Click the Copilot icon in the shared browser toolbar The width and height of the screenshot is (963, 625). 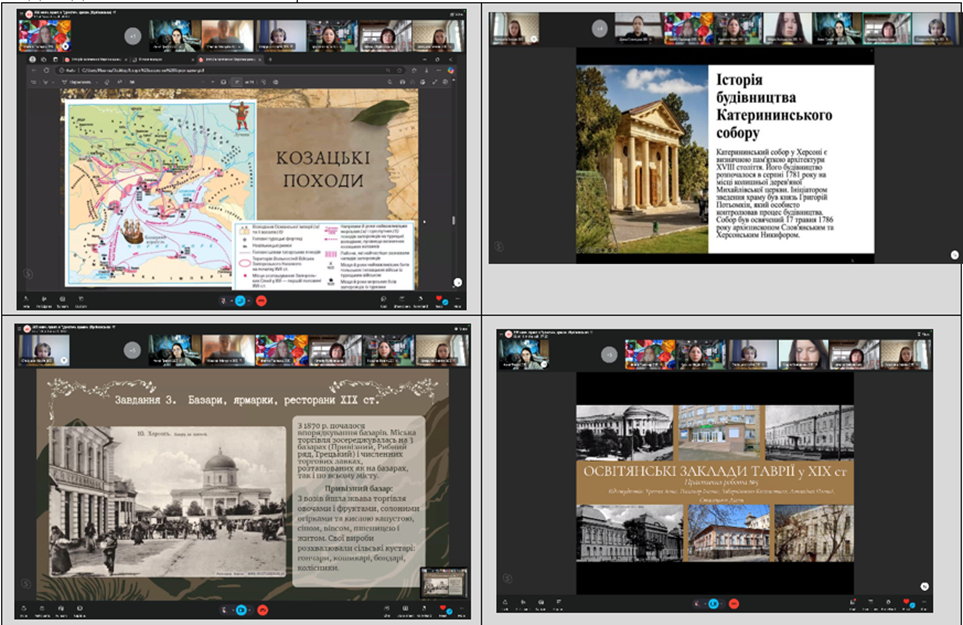pyautogui.click(x=451, y=70)
